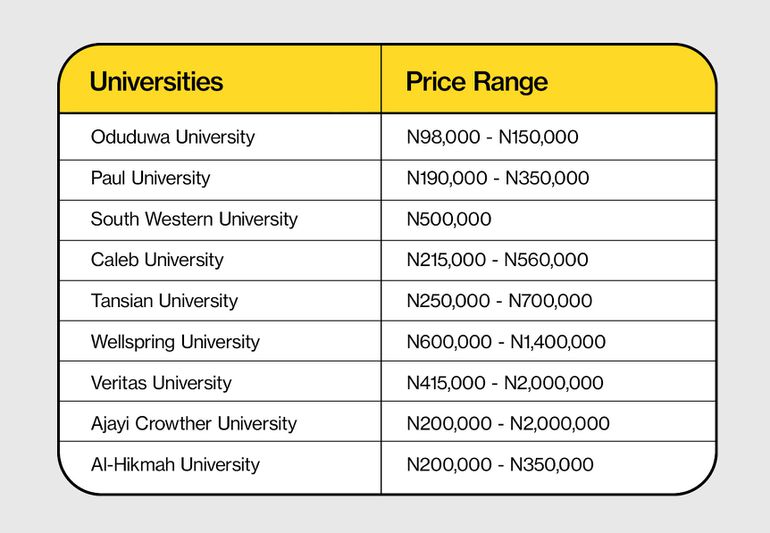Image resolution: width=770 pixels, height=533 pixels.
Task: Click the Veritas University name
Action: (161, 383)
